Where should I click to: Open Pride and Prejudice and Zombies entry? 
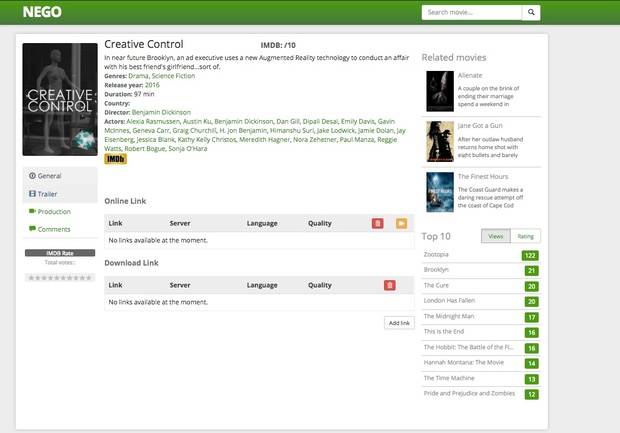pos(469,393)
